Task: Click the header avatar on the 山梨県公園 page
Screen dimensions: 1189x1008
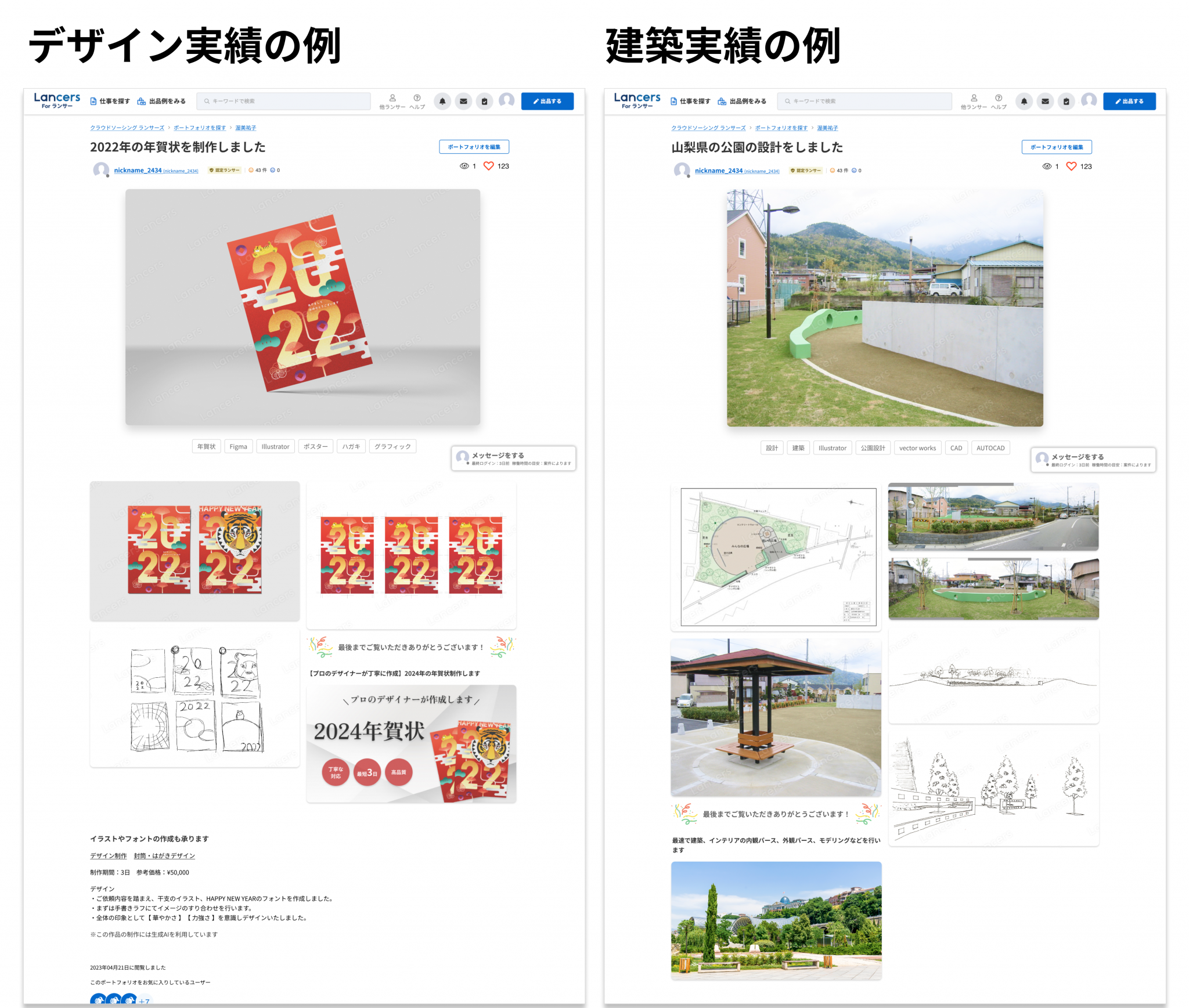Action: tap(1089, 100)
